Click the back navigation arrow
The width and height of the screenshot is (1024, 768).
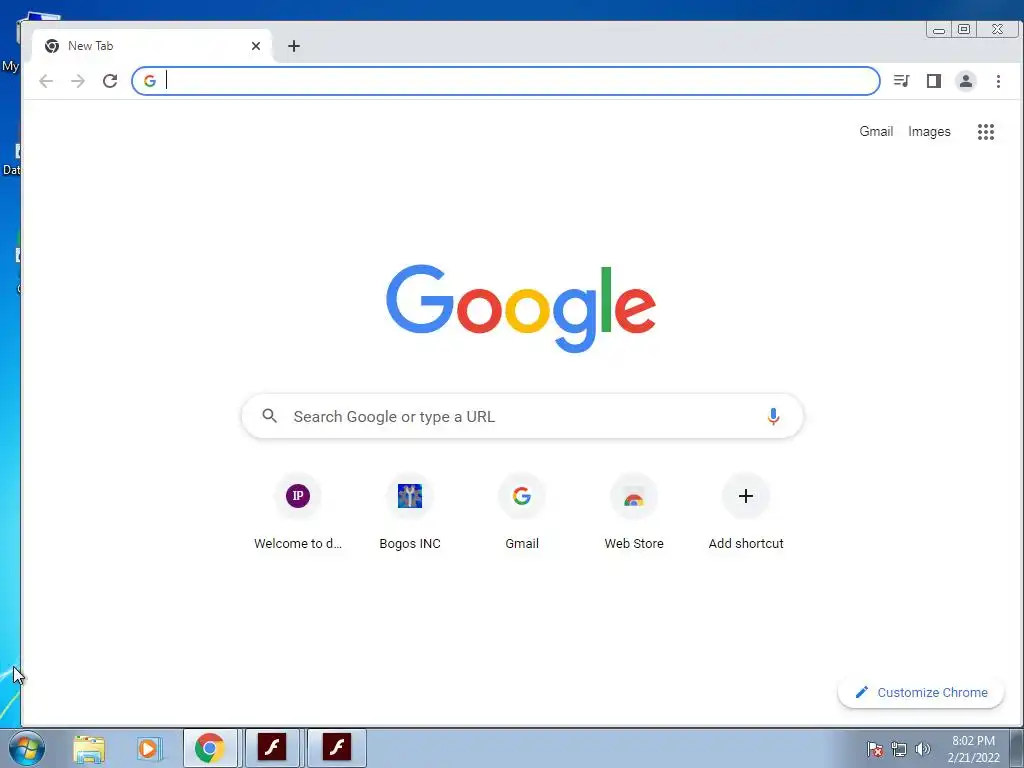point(46,81)
